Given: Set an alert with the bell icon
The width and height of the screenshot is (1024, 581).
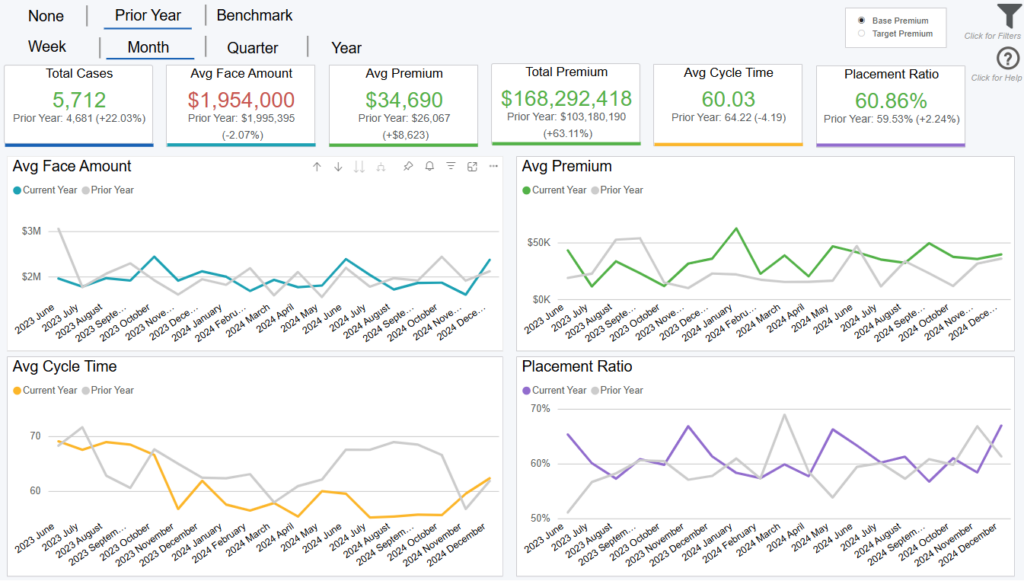Looking at the screenshot, I should [x=429, y=167].
